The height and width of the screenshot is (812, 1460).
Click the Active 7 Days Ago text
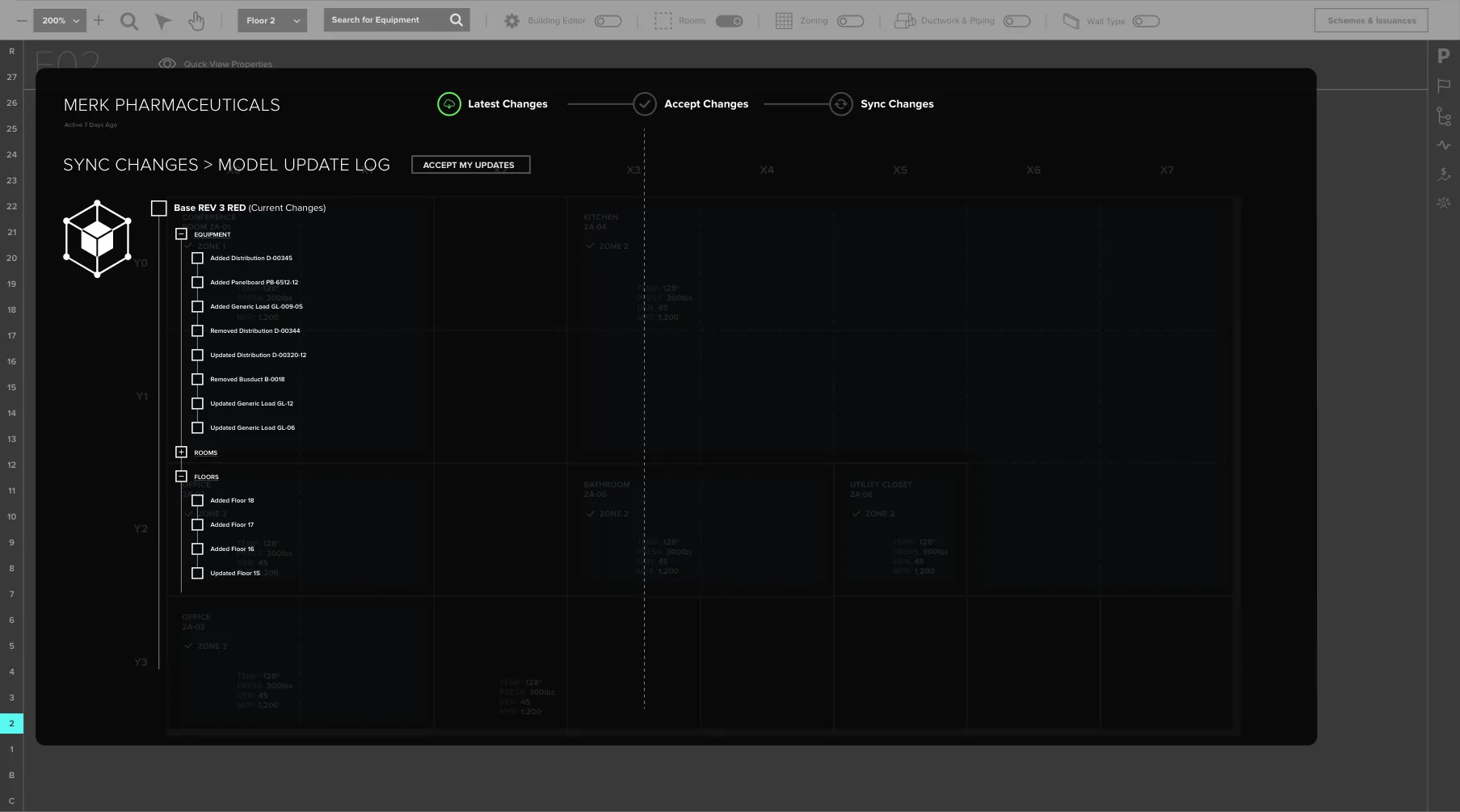click(x=90, y=125)
